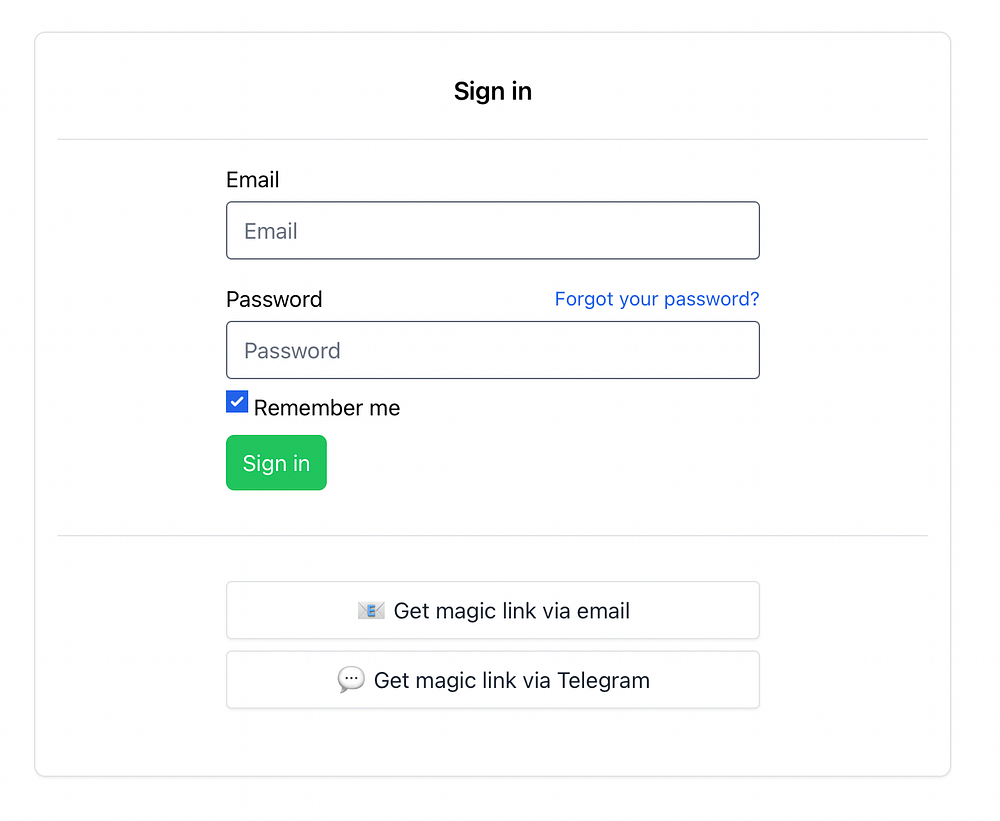Click the Email label above the field
The image size is (1000, 821).
pos(252,180)
